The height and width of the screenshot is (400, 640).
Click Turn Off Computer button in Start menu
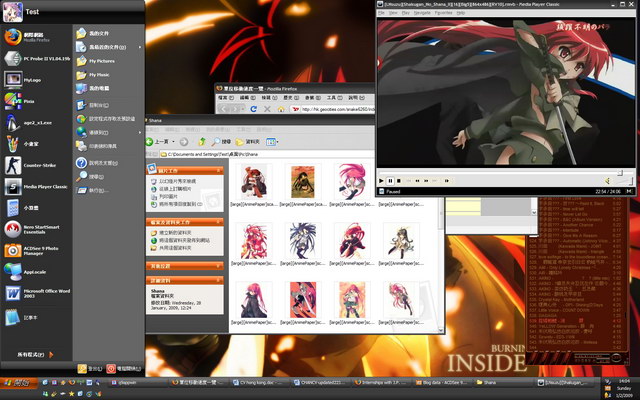coord(124,369)
